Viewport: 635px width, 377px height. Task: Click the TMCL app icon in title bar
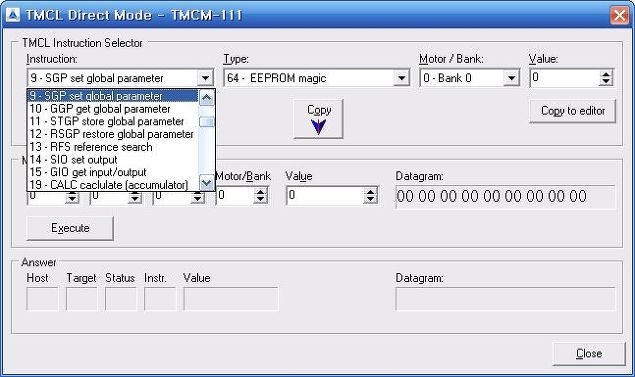(13, 15)
